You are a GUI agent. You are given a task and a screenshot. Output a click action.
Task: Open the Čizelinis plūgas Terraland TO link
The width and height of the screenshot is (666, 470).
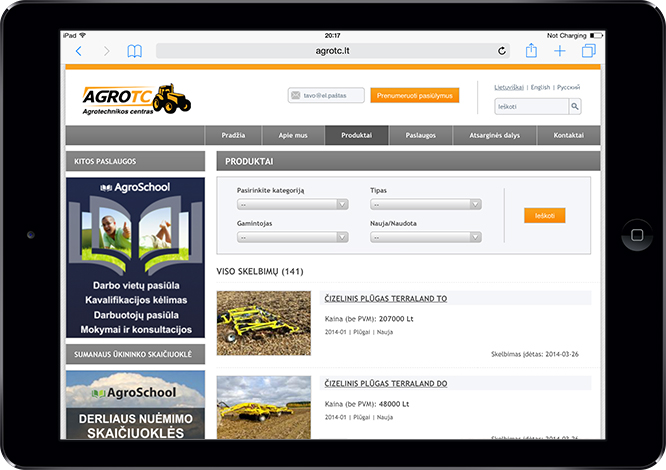point(386,298)
